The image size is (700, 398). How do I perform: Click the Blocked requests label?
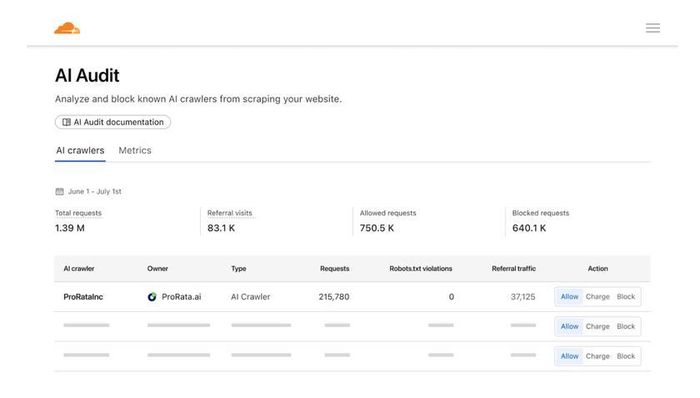click(x=541, y=213)
